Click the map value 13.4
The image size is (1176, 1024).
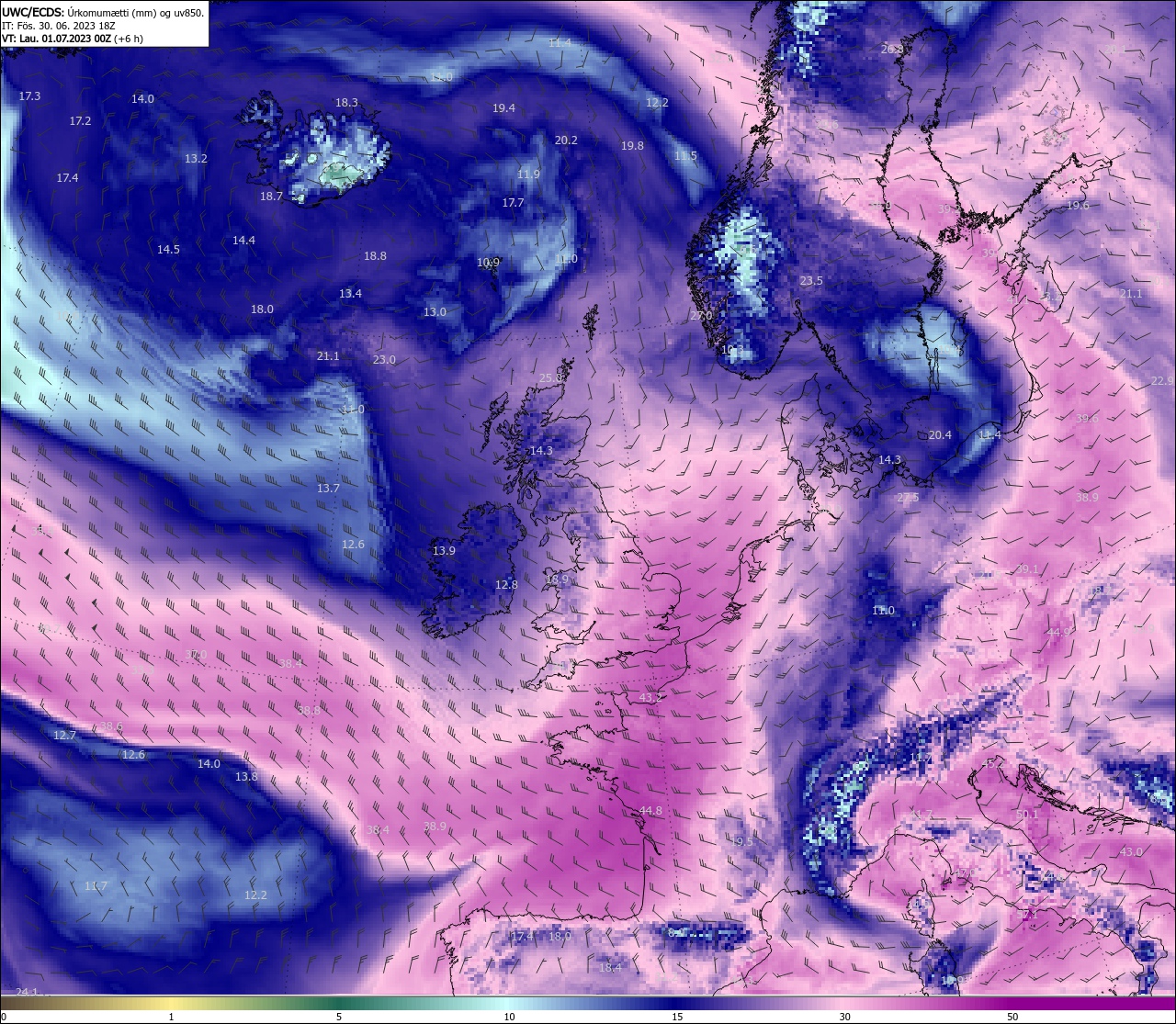(350, 294)
